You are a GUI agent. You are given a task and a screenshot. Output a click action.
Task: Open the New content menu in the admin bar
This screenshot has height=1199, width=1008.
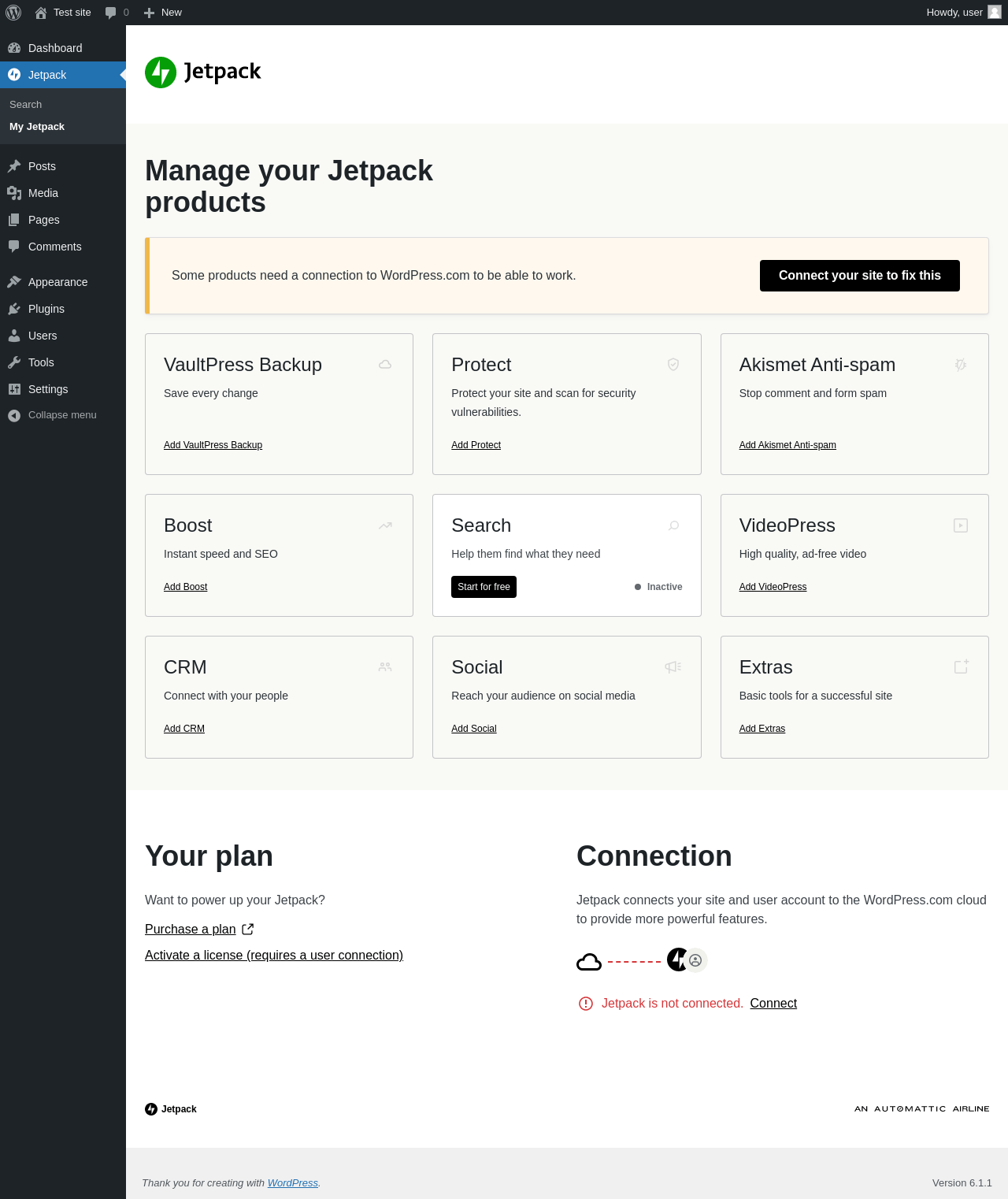pos(163,13)
